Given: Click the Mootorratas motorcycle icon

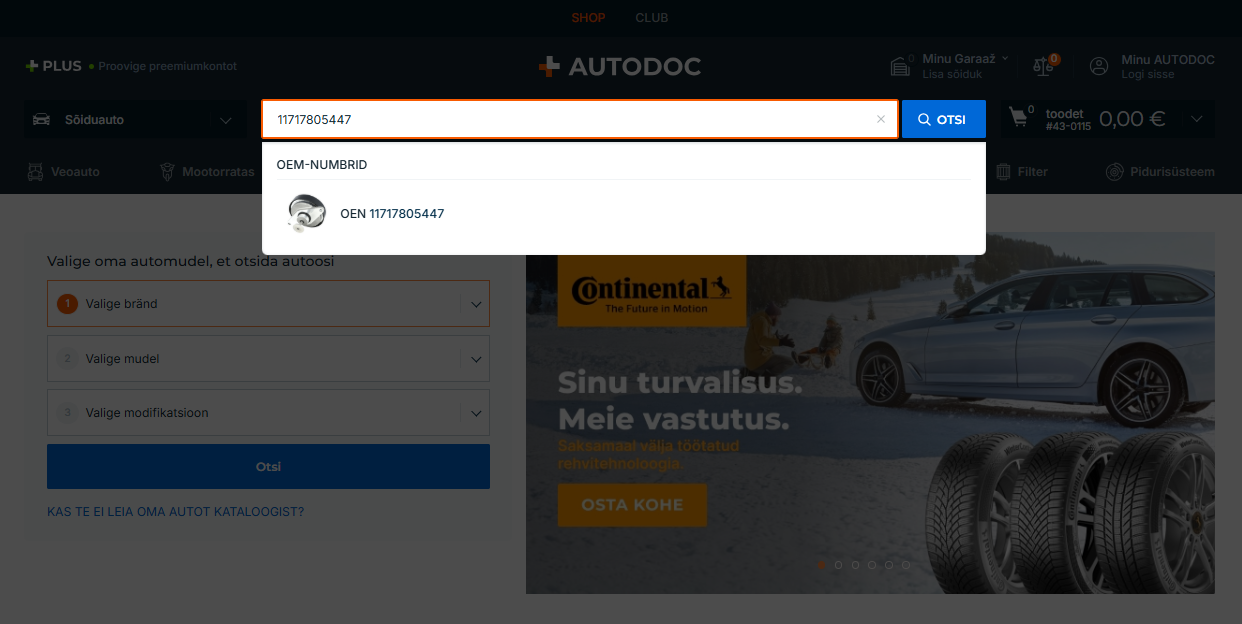Looking at the screenshot, I should [168, 172].
